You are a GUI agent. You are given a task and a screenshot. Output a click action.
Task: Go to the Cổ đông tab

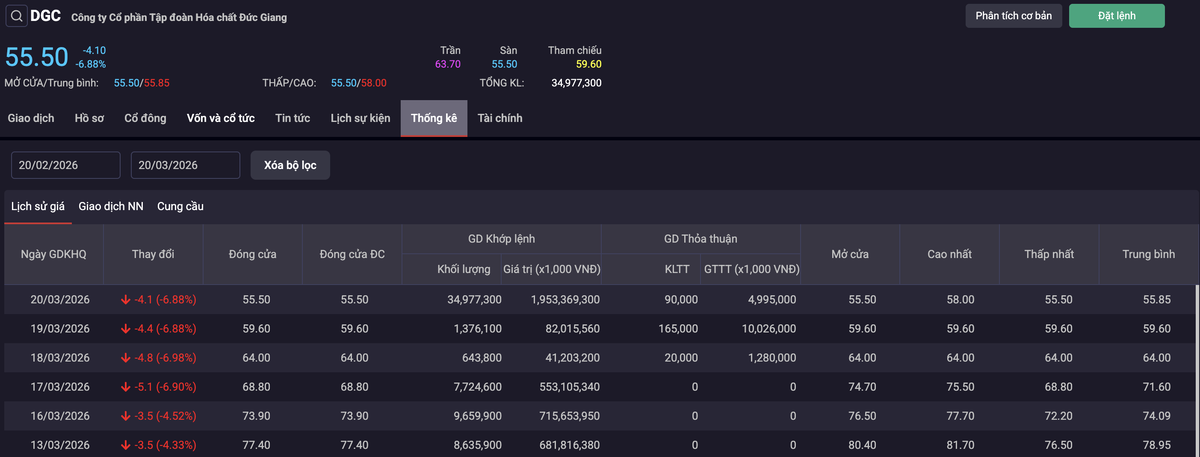point(145,118)
